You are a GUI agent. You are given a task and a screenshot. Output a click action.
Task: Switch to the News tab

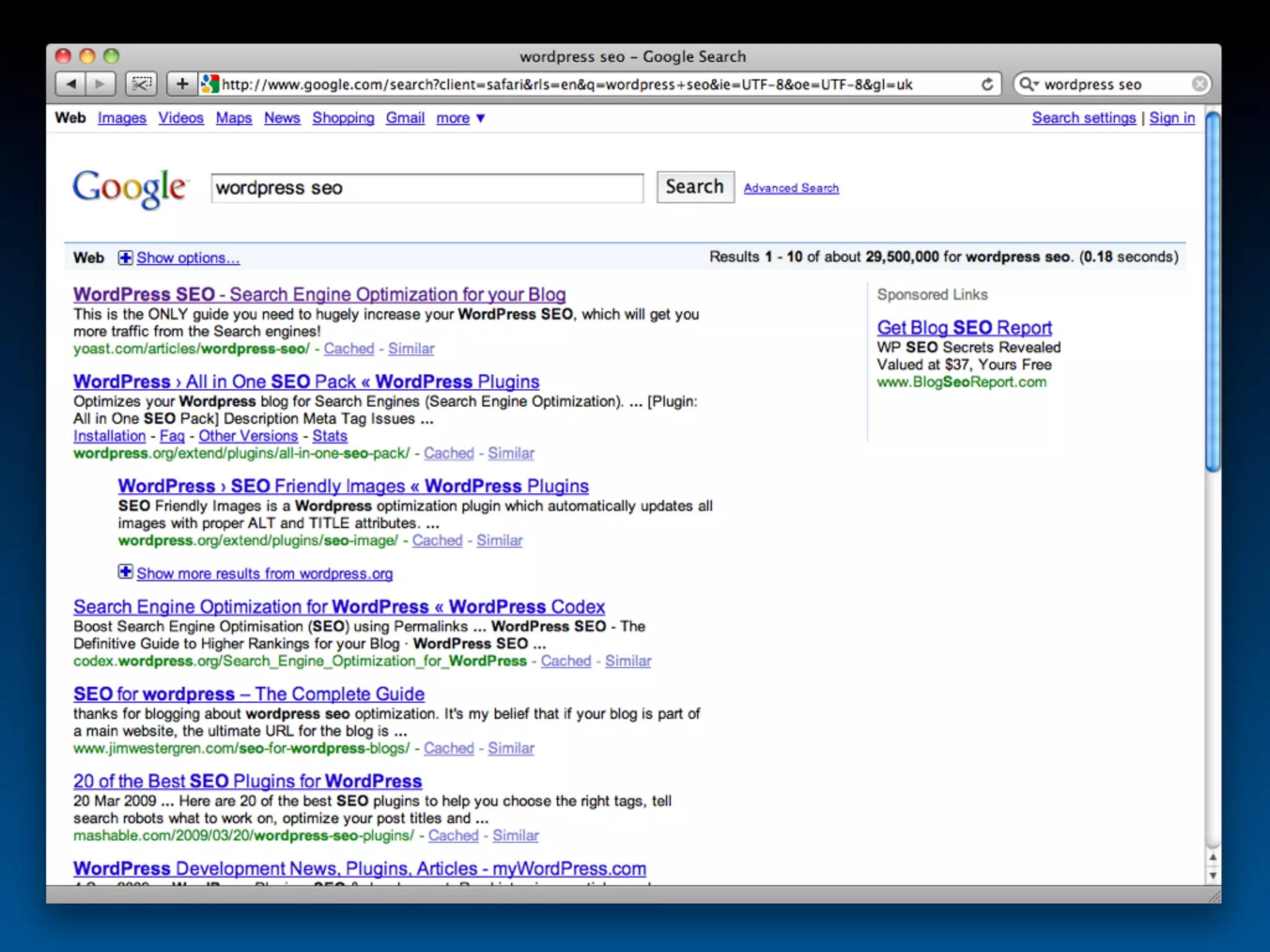(x=282, y=118)
